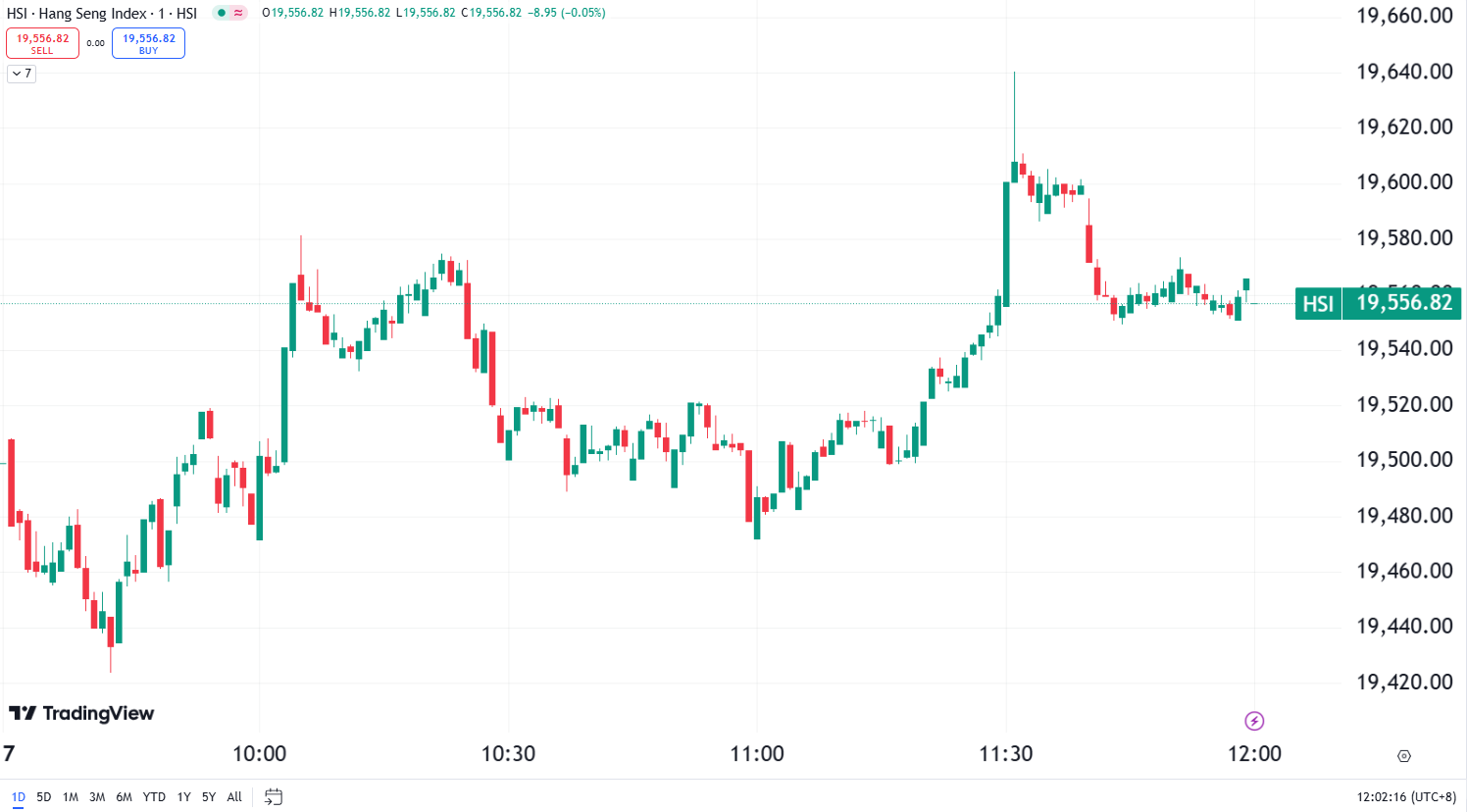Switch to the 1M range

(71, 796)
